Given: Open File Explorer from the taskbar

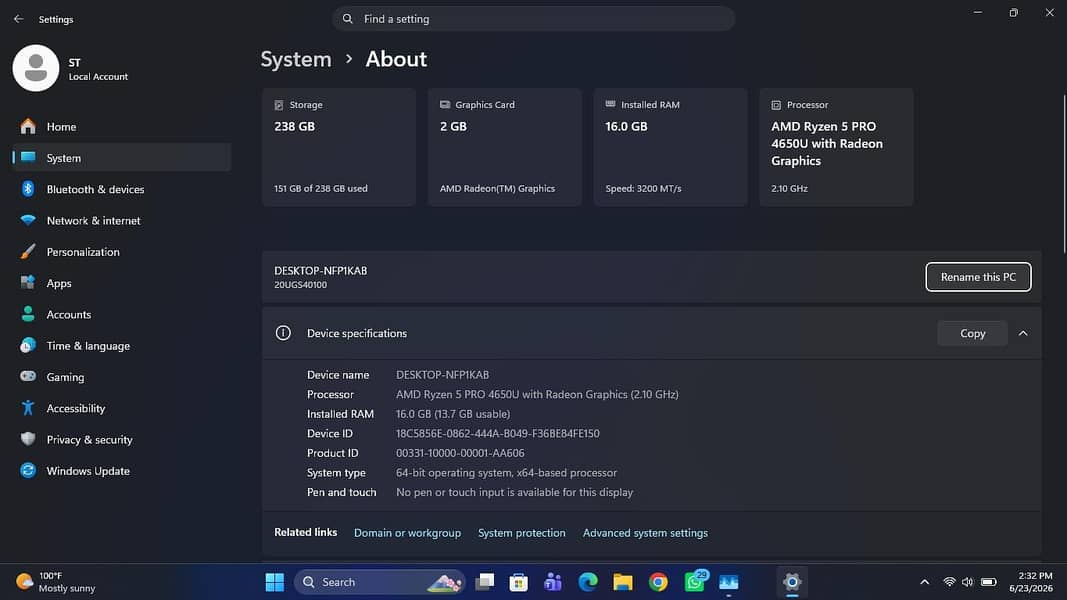Looking at the screenshot, I should click(623, 582).
